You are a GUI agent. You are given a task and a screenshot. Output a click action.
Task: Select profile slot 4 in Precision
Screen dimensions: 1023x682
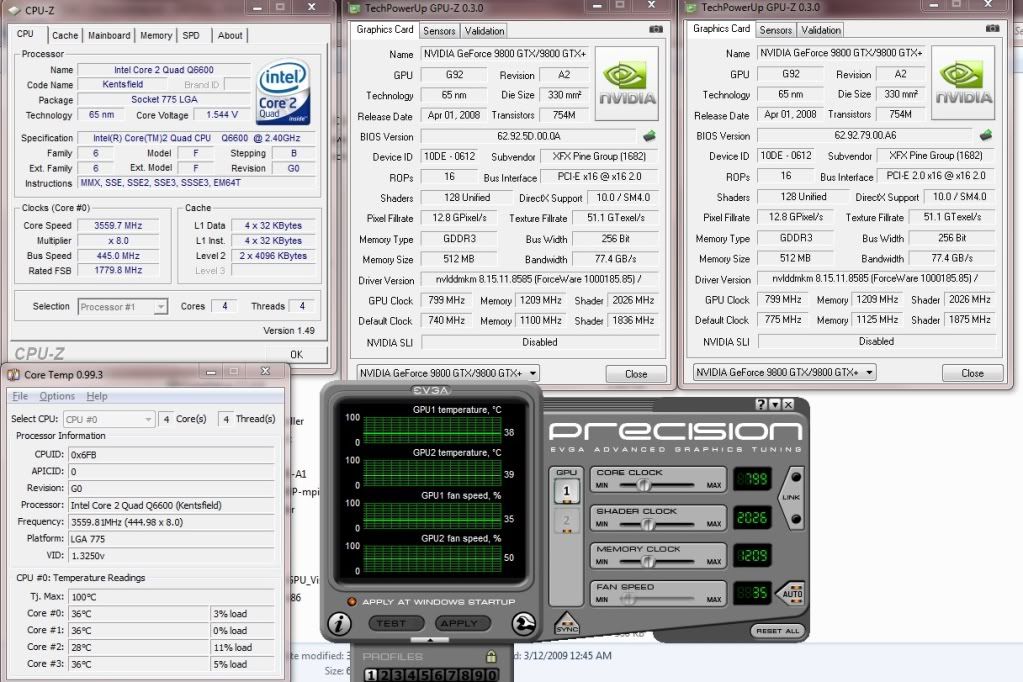[411, 675]
